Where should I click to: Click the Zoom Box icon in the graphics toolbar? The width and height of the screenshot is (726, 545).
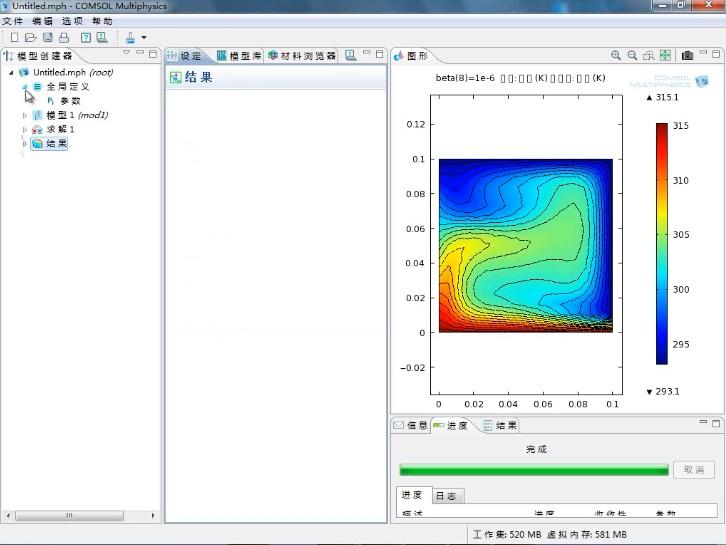pos(649,56)
